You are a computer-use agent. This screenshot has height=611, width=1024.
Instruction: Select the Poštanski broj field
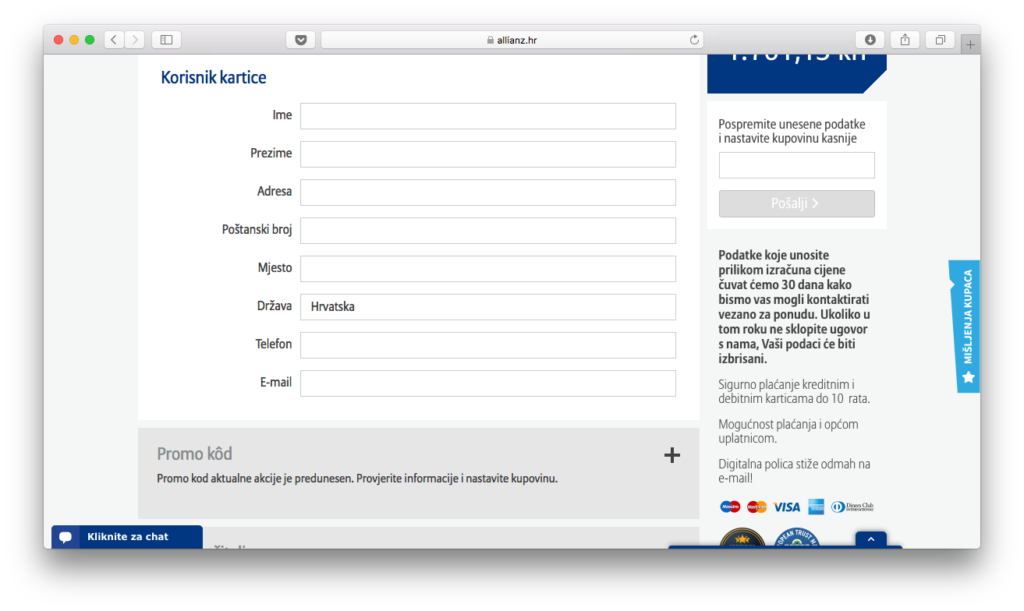[x=488, y=231]
